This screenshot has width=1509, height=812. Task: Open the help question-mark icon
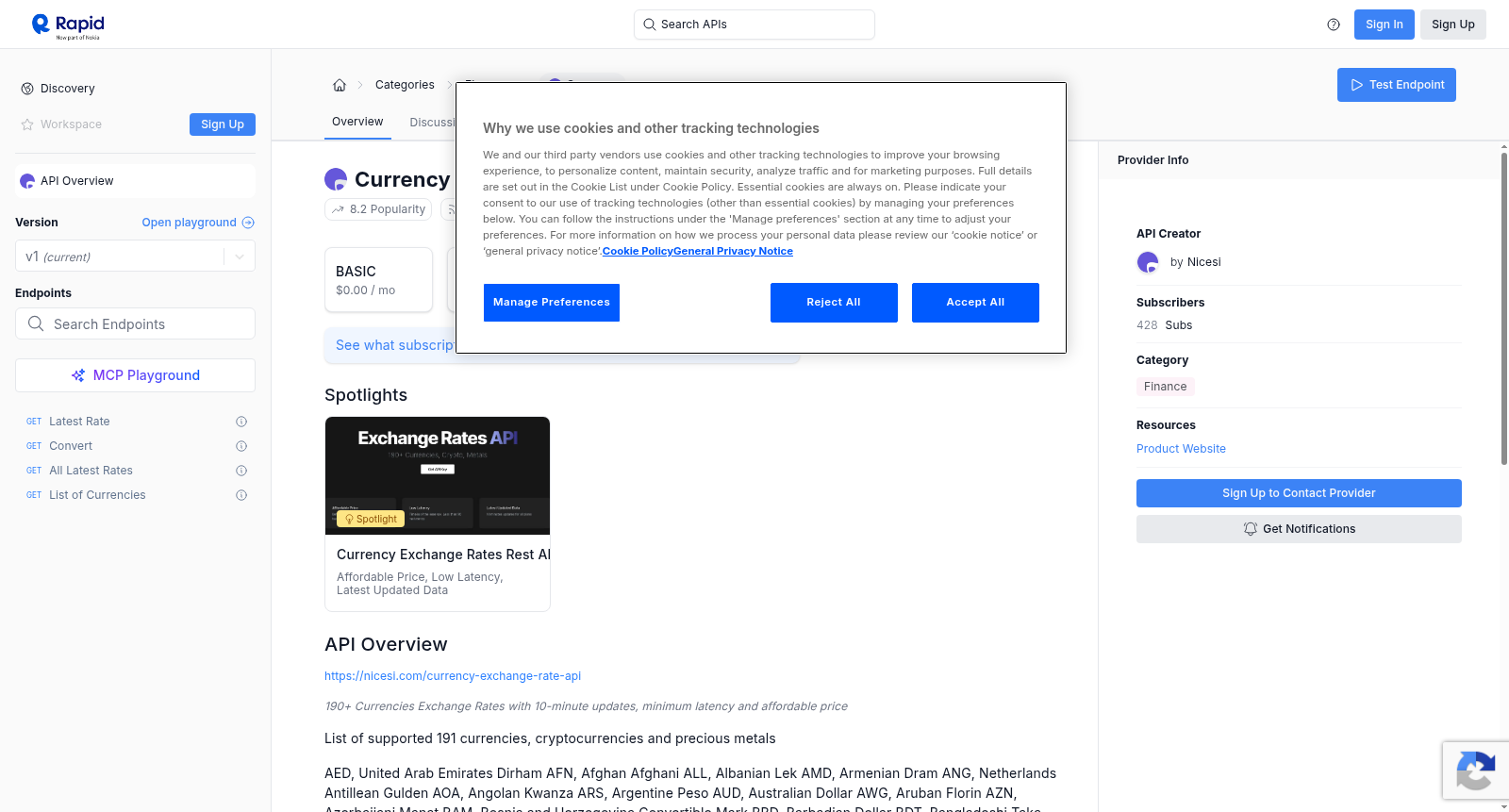click(1334, 25)
